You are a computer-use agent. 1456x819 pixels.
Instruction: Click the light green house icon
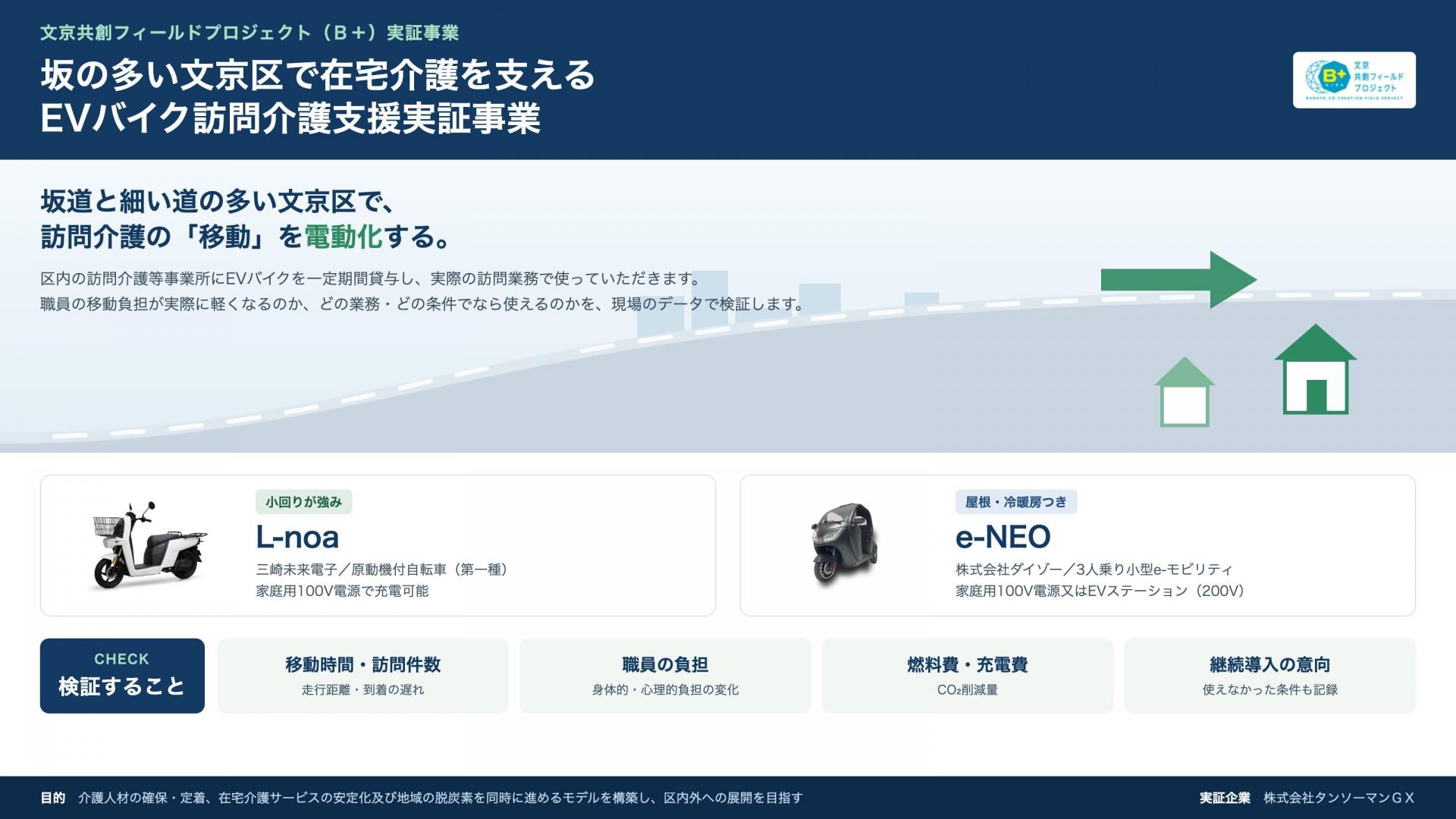(1185, 392)
